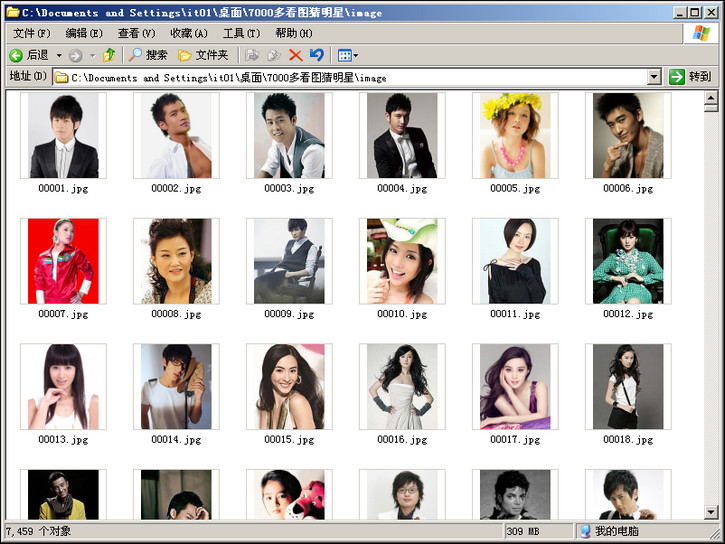The width and height of the screenshot is (725, 544).
Task: Open the 查看(V) menu
Action: click(136, 33)
